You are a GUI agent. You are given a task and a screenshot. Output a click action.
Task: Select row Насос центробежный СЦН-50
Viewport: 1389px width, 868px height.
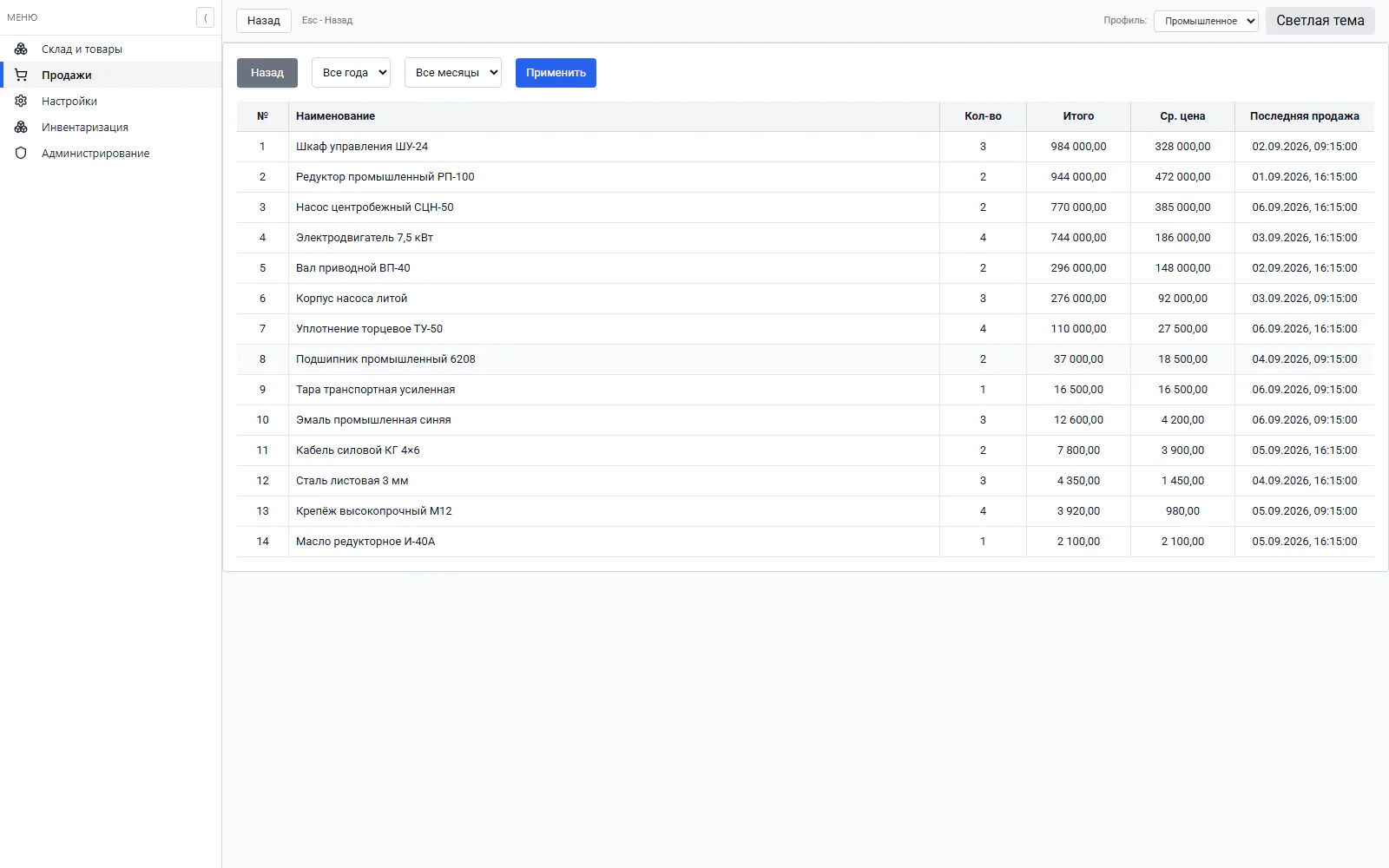coord(806,207)
